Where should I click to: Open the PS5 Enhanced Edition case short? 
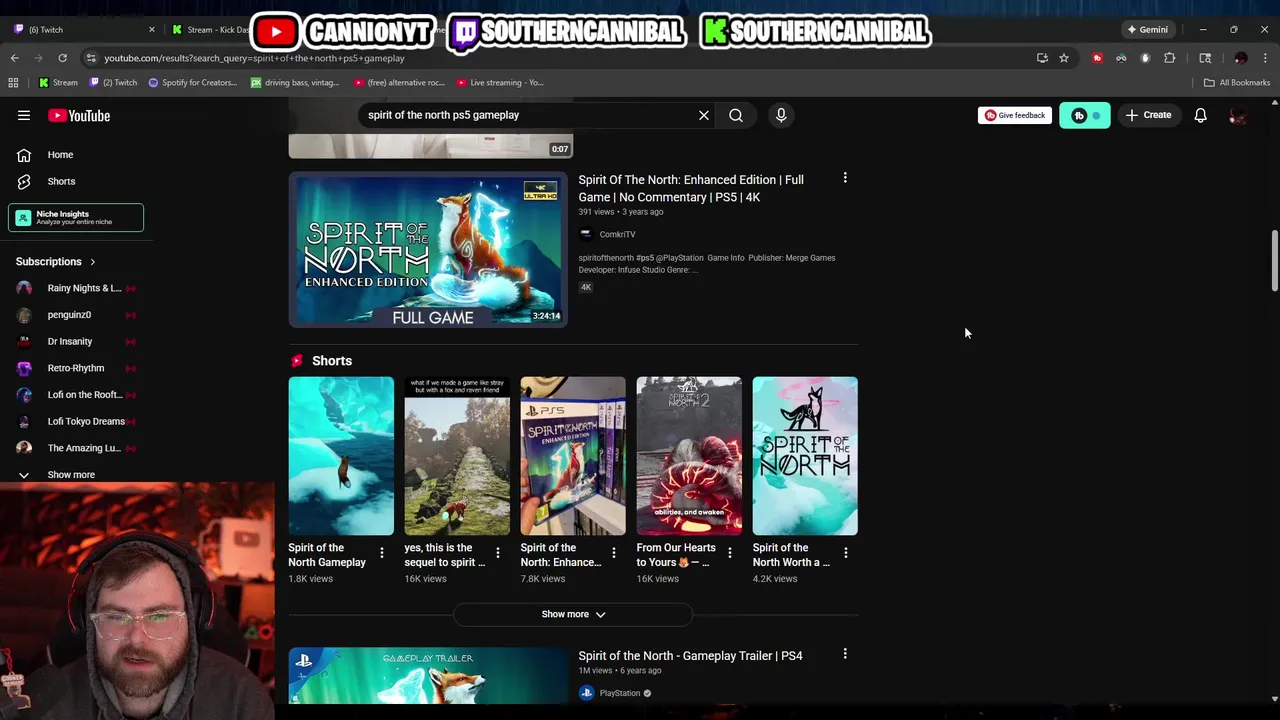click(573, 456)
